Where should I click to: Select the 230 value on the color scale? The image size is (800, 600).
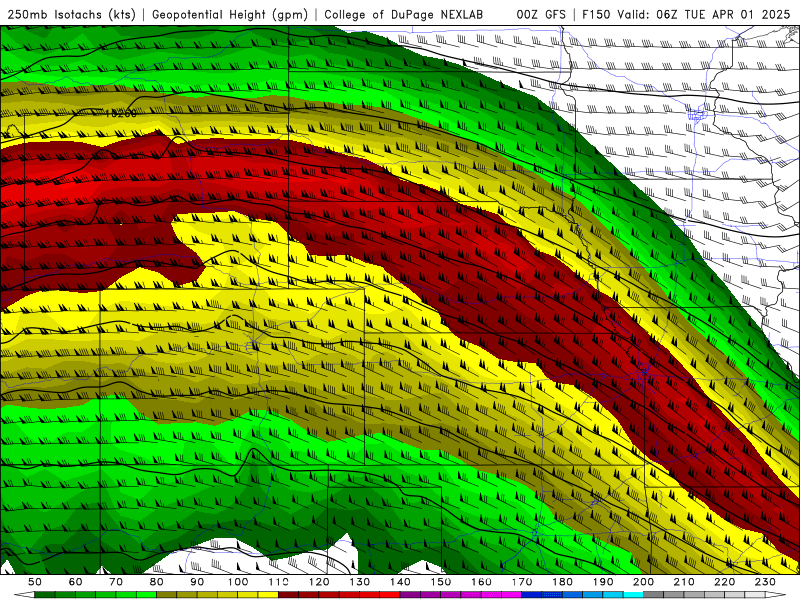(766, 582)
